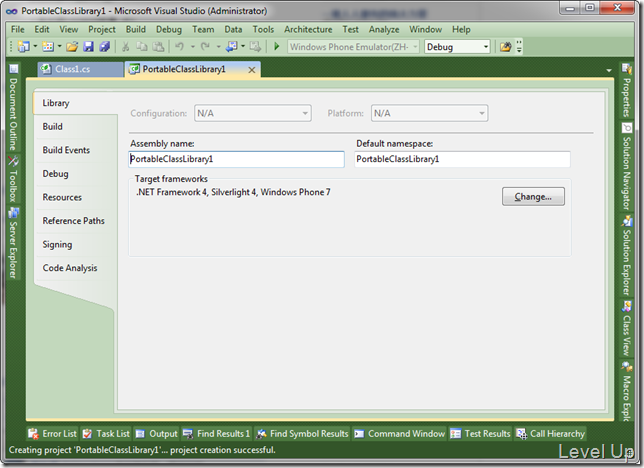Open the Architecture menu
This screenshot has height=468, width=644.
(x=308, y=30)
